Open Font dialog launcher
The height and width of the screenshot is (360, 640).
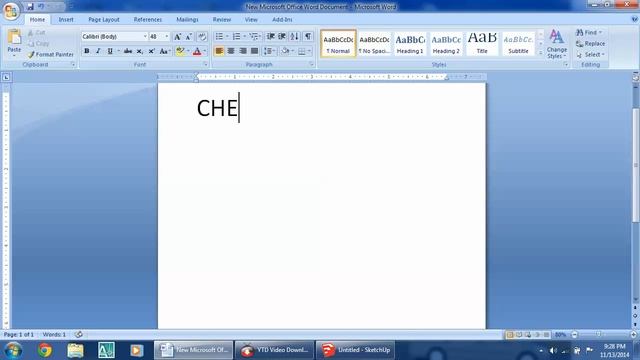[205, 64]
